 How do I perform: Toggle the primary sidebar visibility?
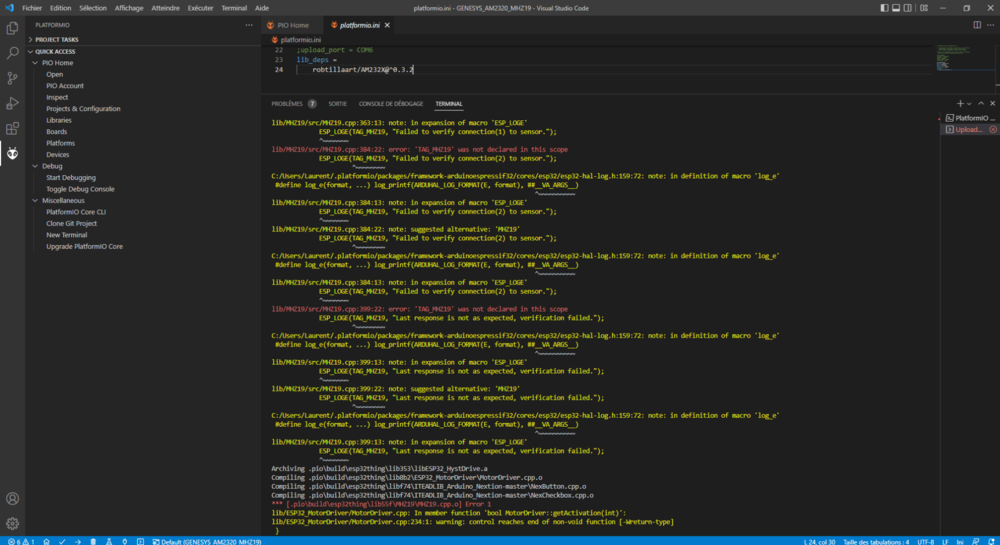click(x=884, y=8)
